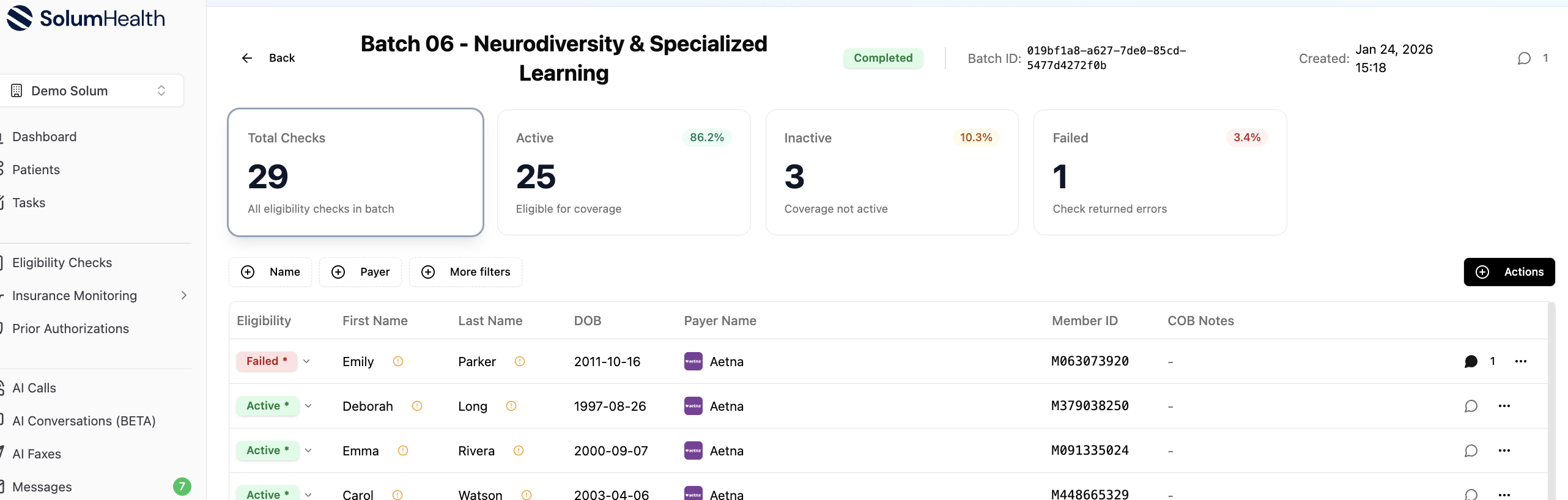Screen dimensions: 1568x500
Task: Open filled comment bubble on Emily Parker row
Action: (x=1471, y=361)
